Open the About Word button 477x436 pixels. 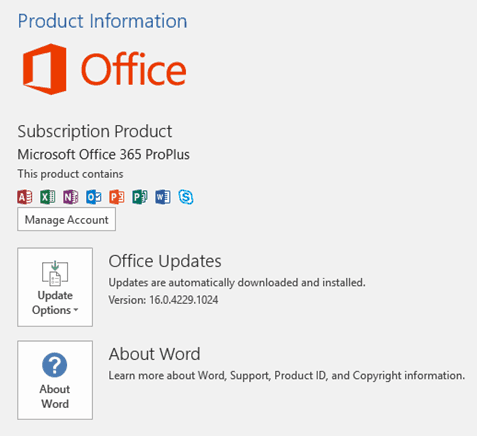point(55,380)
